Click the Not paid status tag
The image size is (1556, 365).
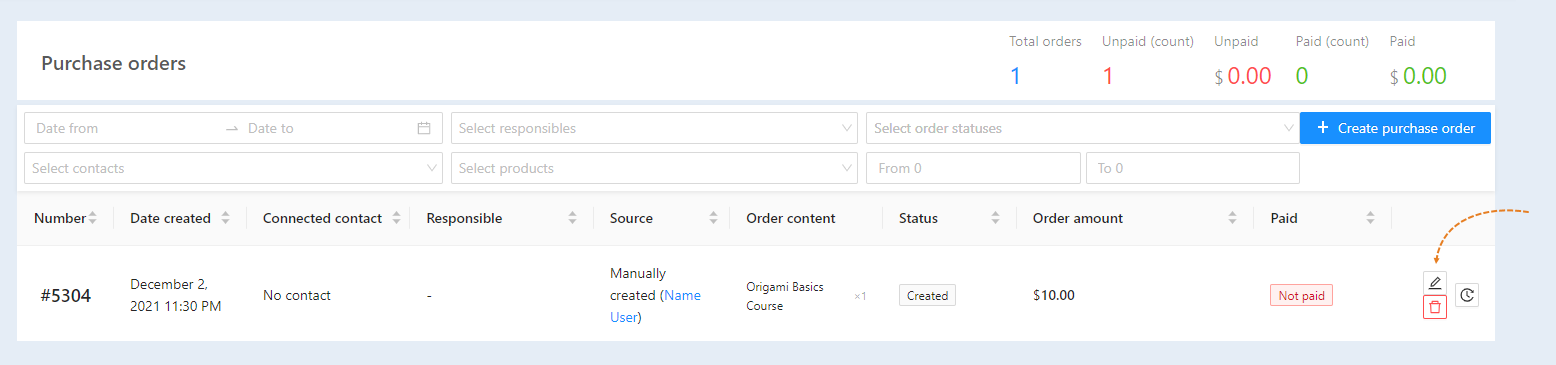click(x=1301, y=295)
